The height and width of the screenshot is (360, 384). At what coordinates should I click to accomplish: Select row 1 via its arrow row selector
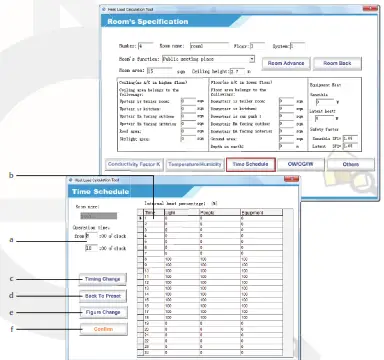141,218
